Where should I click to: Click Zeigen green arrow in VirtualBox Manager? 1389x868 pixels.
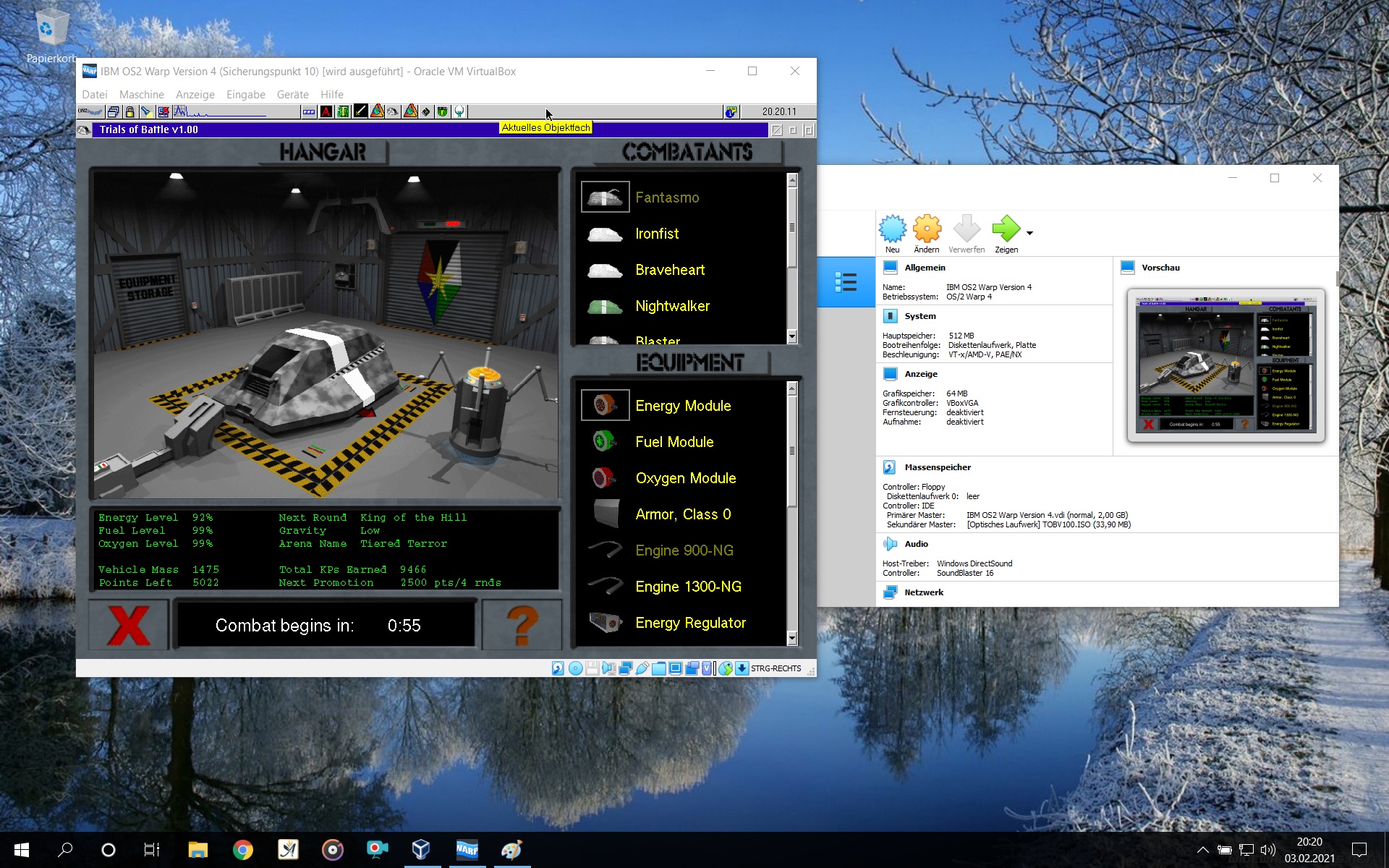coord(1006,234)
